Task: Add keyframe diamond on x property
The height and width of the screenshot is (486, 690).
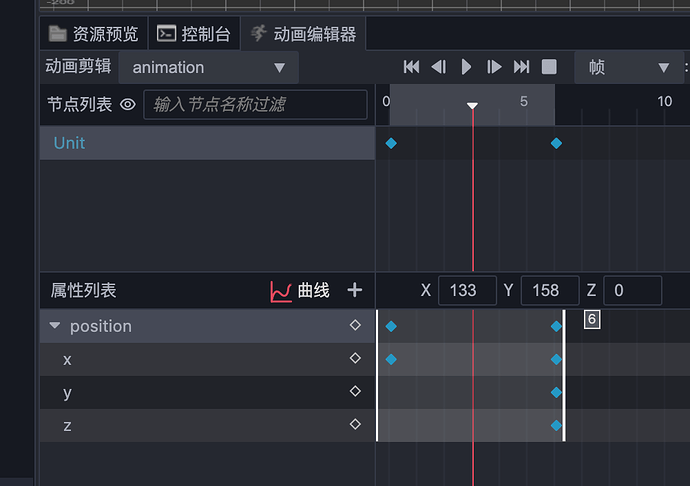Action: (355, 358)
